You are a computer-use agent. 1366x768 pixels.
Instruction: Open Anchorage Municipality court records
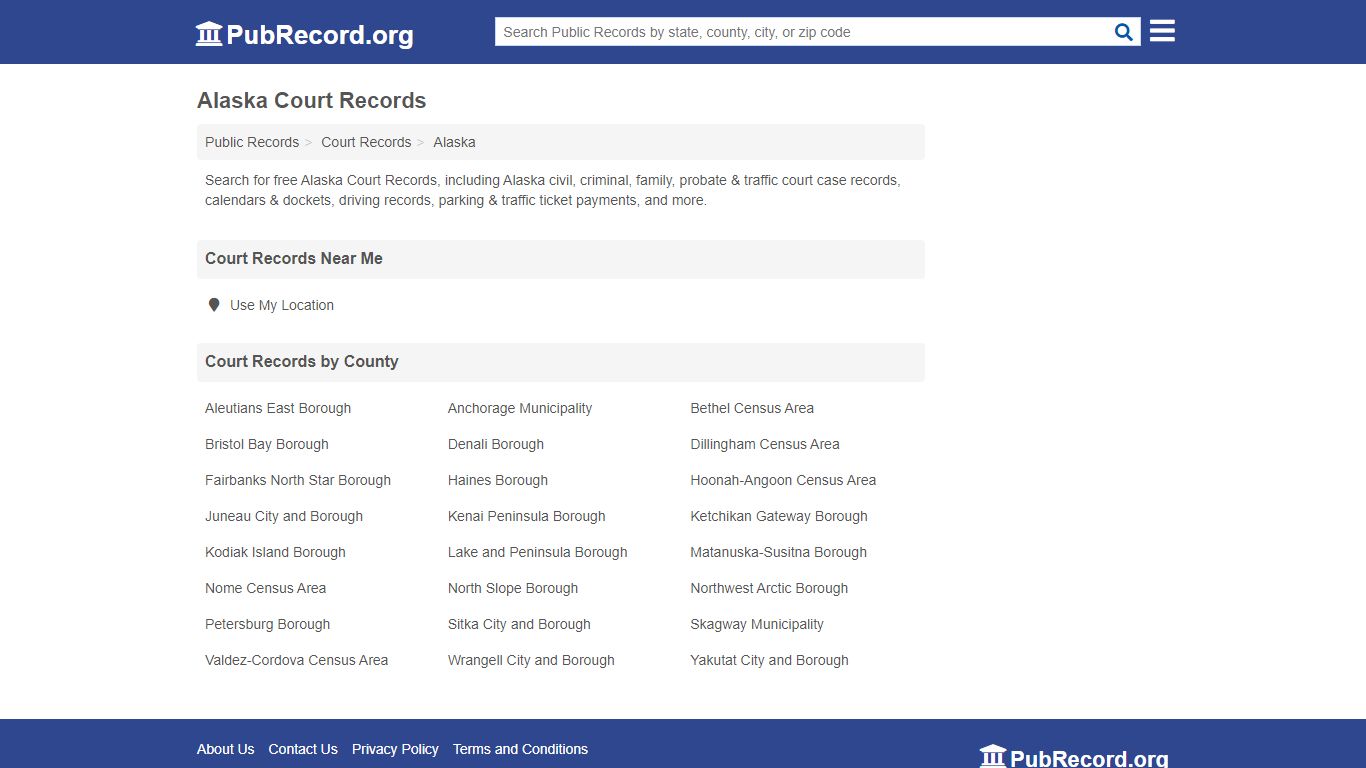[520, 408]
